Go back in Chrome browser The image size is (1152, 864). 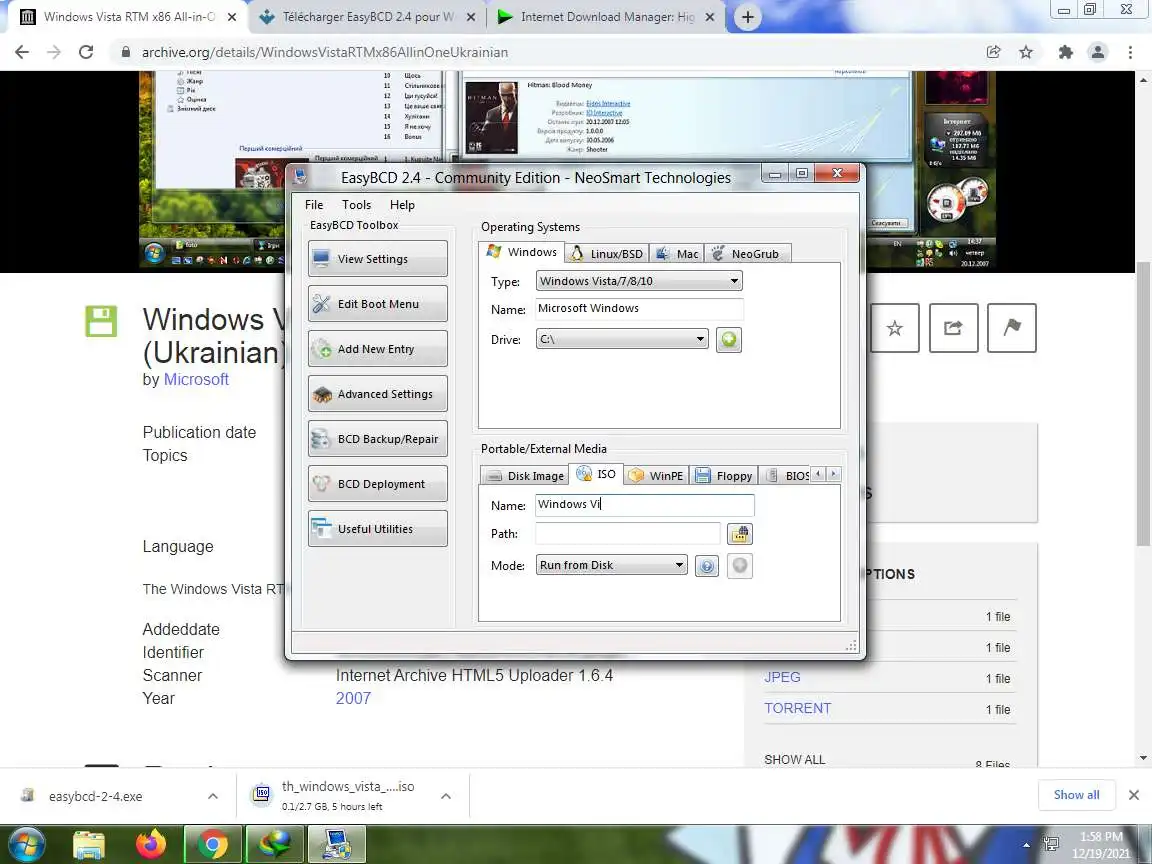click(22, 52)
